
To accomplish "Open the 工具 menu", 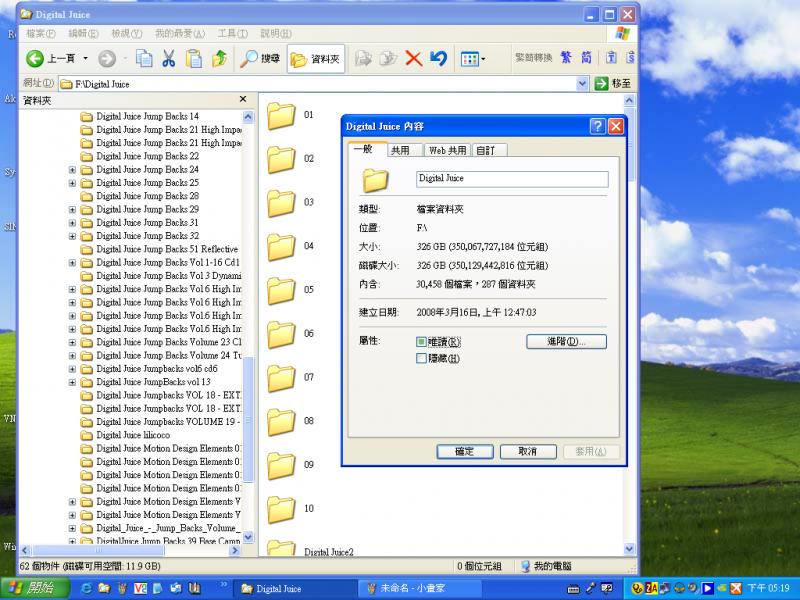I will 233,33.
